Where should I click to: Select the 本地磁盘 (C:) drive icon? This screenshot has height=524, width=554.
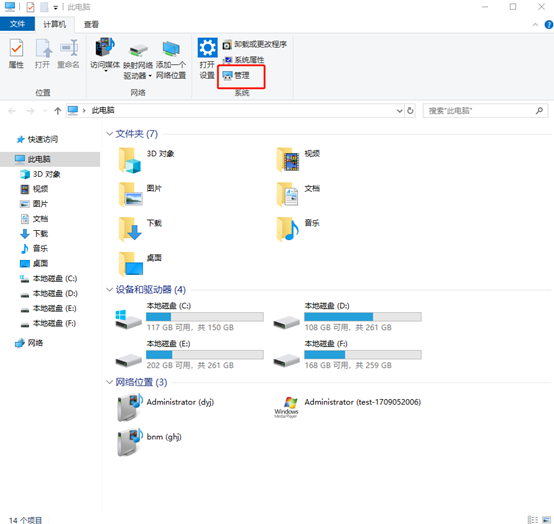pyautogui.click(x=128, y=320)
